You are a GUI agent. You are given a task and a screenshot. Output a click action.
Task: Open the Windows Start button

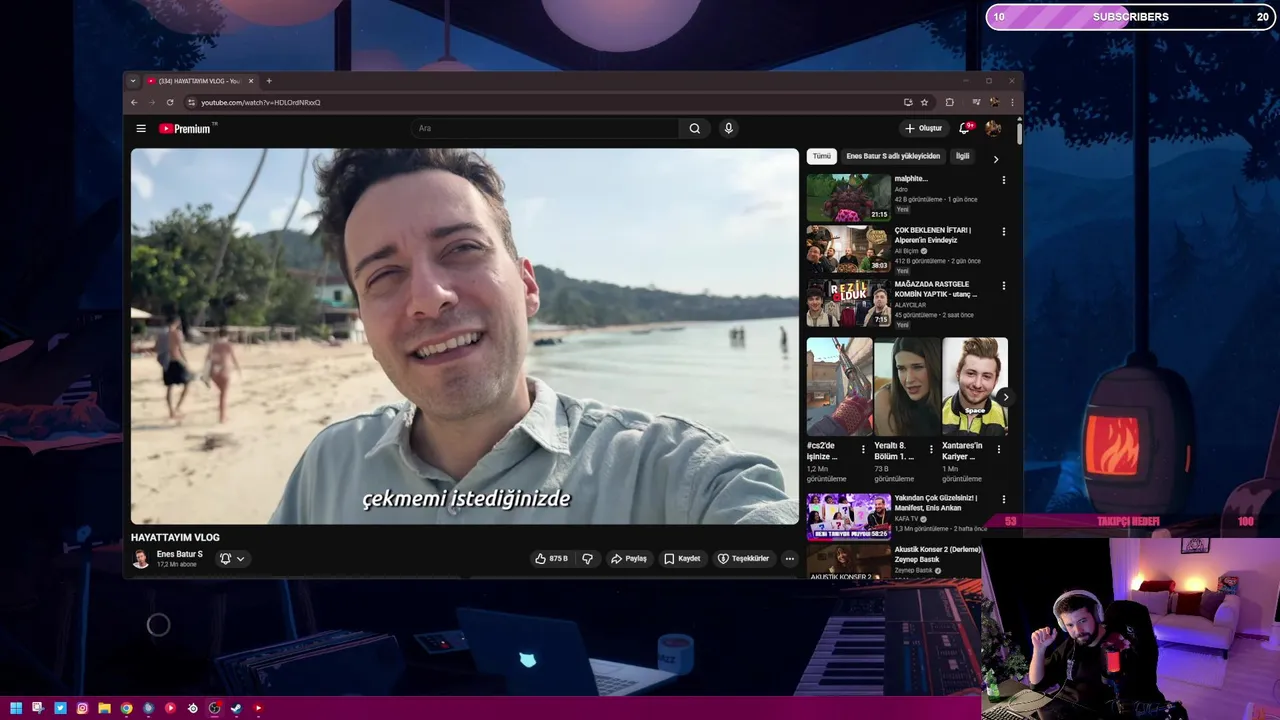click(16, 708)
